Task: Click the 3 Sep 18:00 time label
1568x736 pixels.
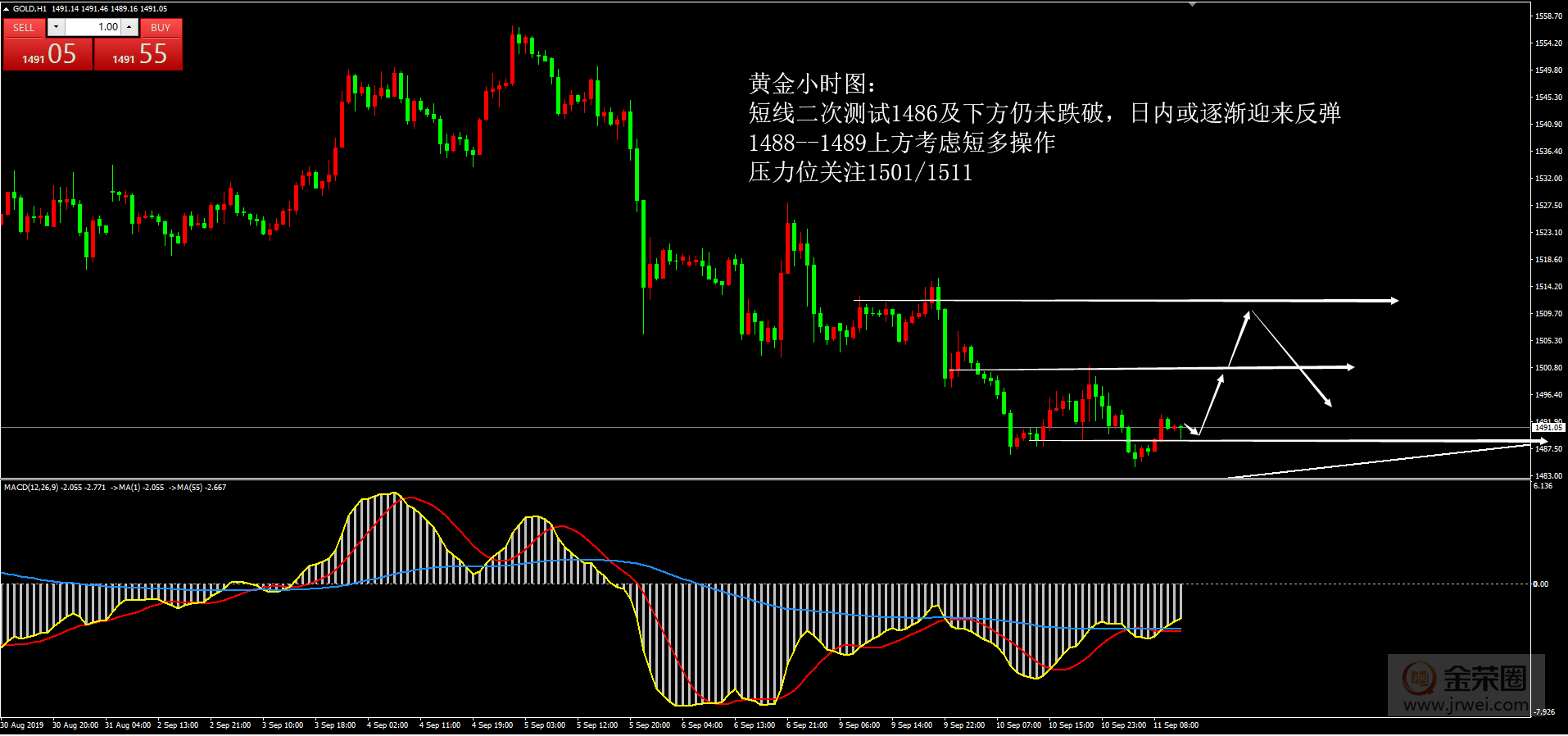Action: (335, 725)
